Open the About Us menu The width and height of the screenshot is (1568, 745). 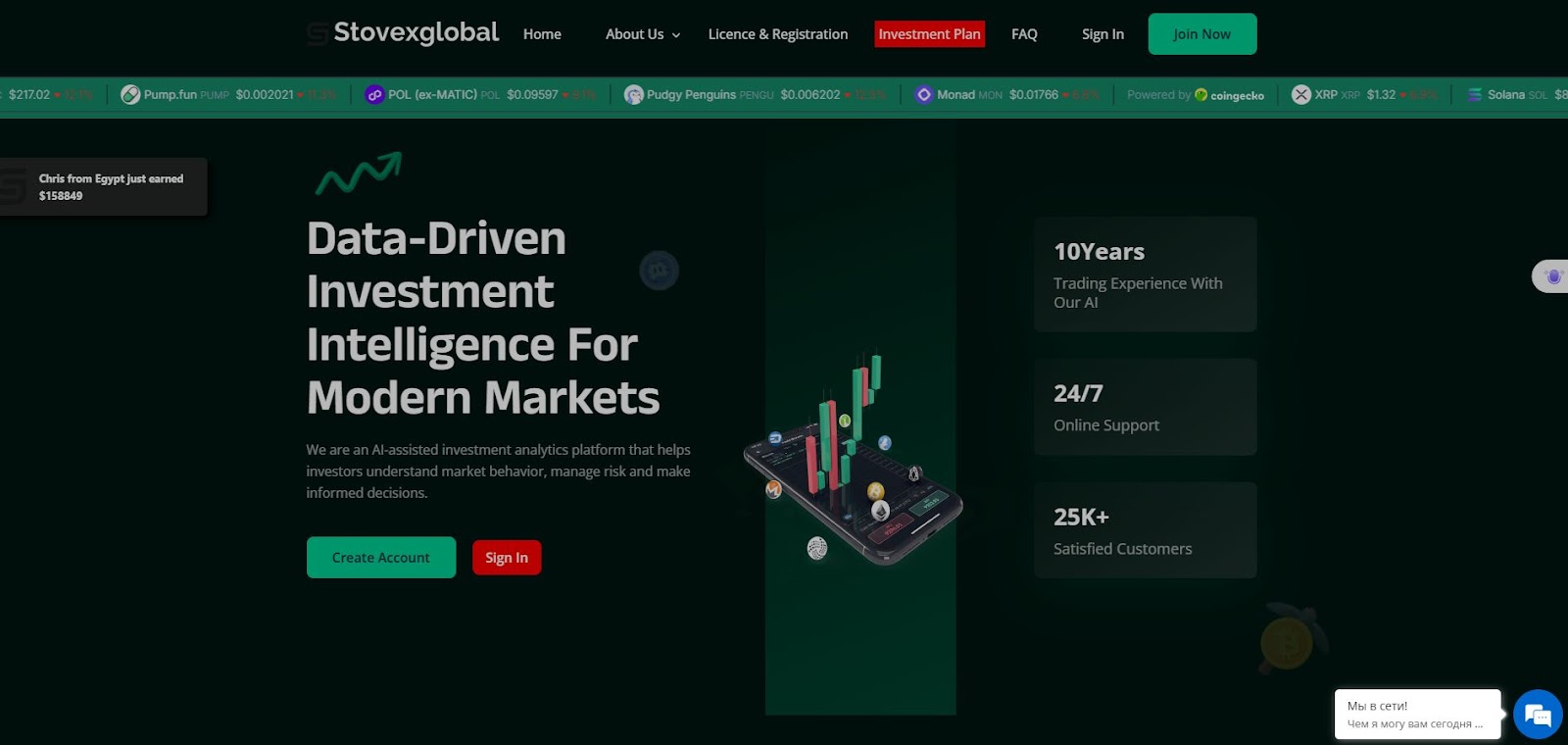tap(635, 34)
